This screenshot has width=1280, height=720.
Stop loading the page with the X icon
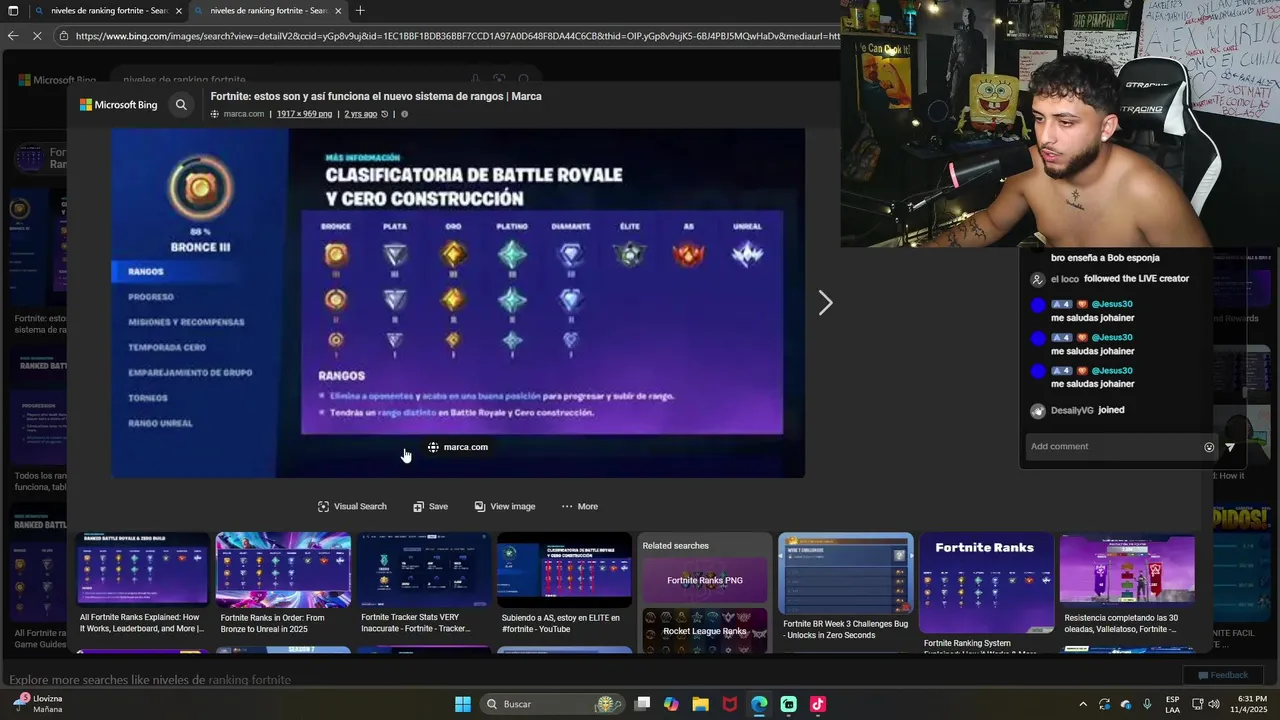click(37, 36)
